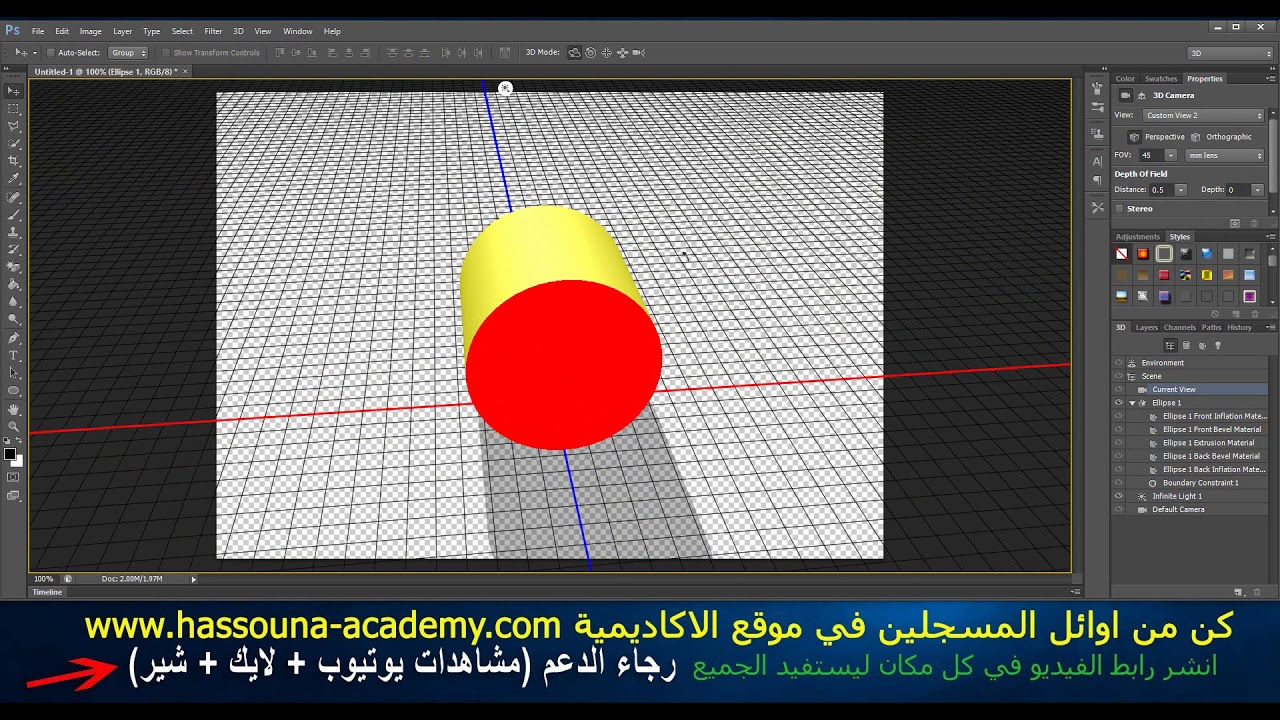Click the coordinates icon in Properties panel
This screenshot has height=720, width=1280.
[1141, 95]
